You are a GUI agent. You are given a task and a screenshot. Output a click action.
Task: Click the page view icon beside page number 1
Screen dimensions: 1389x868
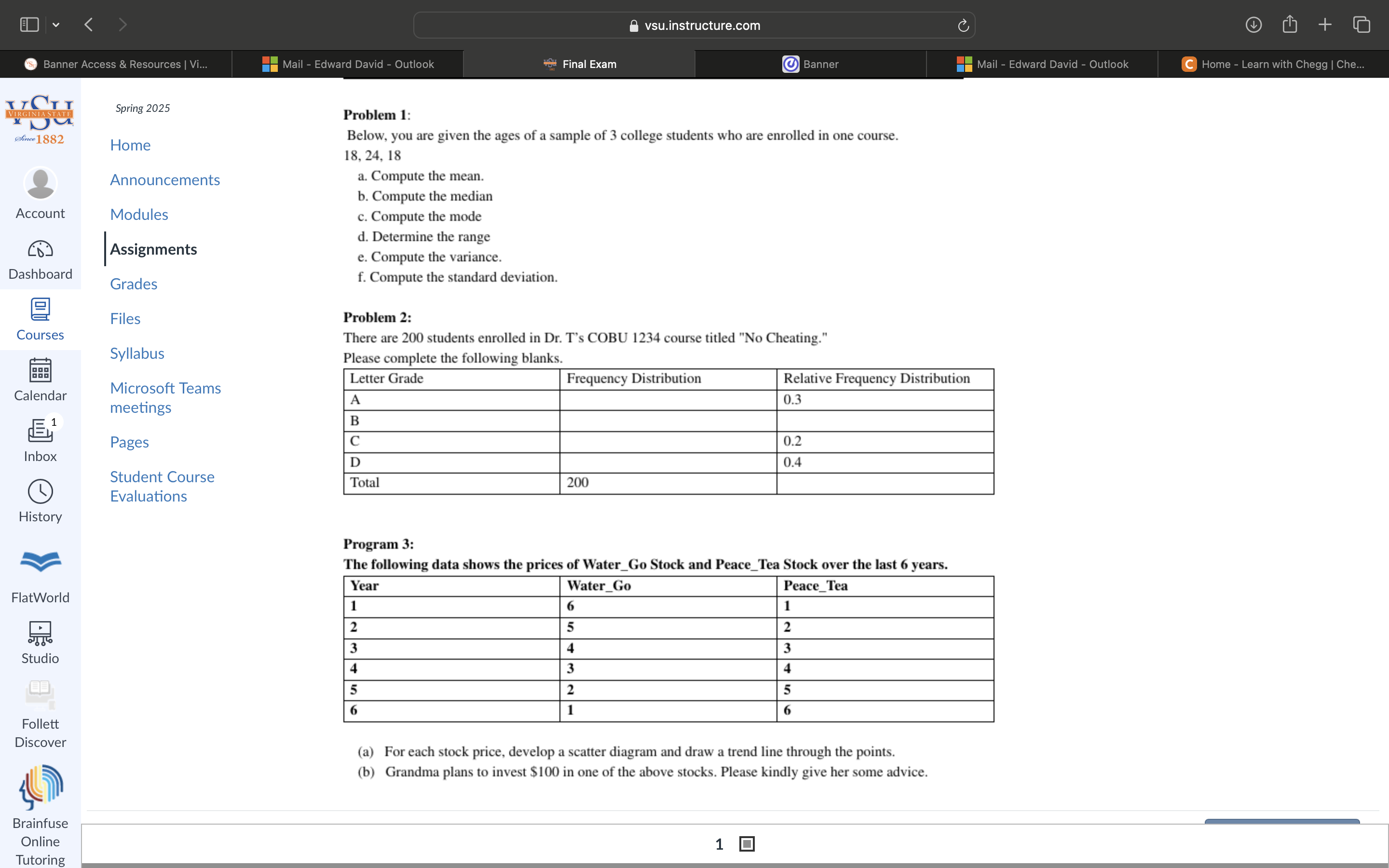pyautogui.click(x=747, y=844)
